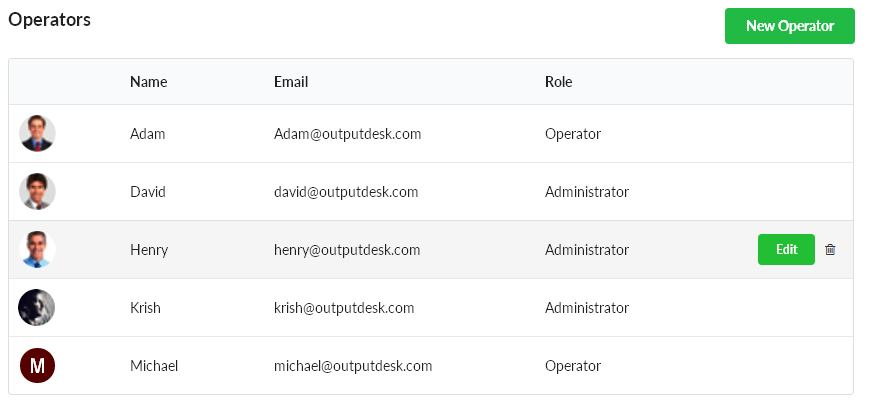
Task: Click the name Adam
Action: [147, 134]
